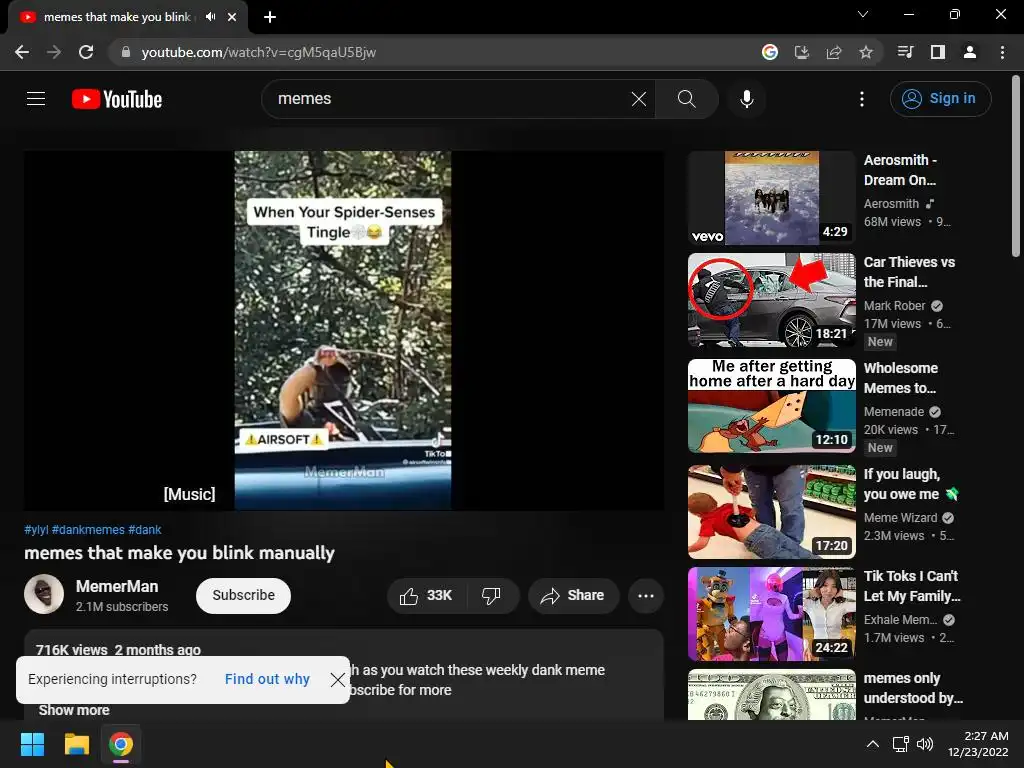Open Wholesome Memes video thumbnail
The image size is (1024, 768).
[x=771, y=406]
